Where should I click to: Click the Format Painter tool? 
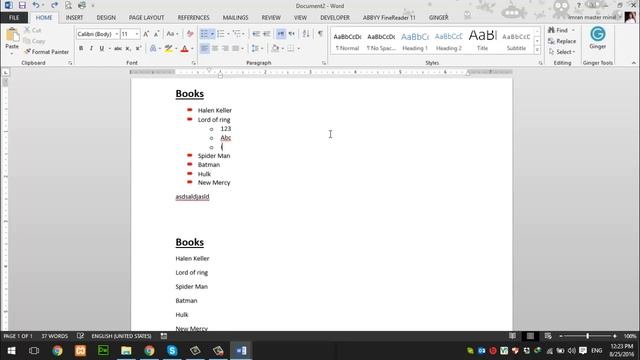point(46,52)
